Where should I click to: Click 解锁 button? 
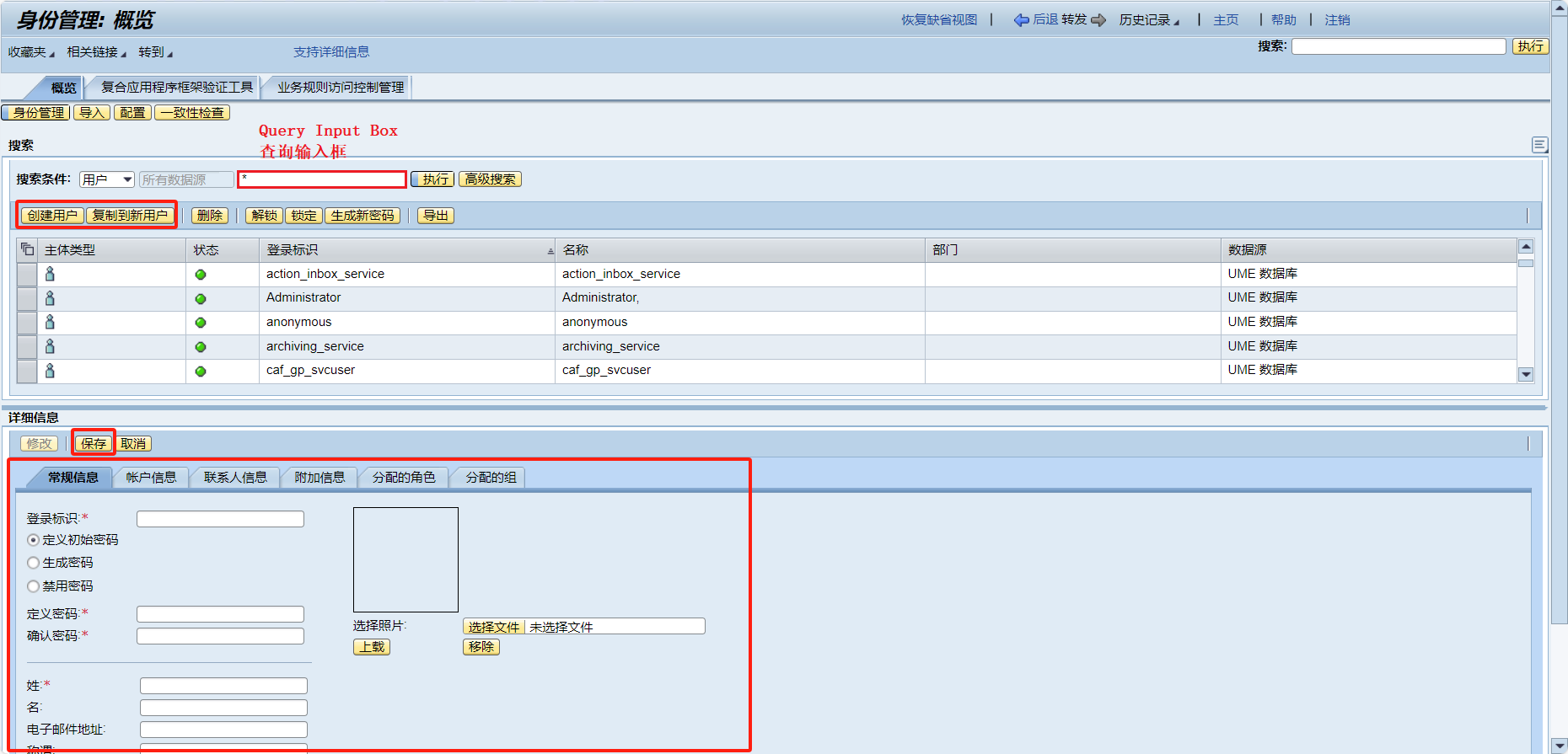point(265,216)
